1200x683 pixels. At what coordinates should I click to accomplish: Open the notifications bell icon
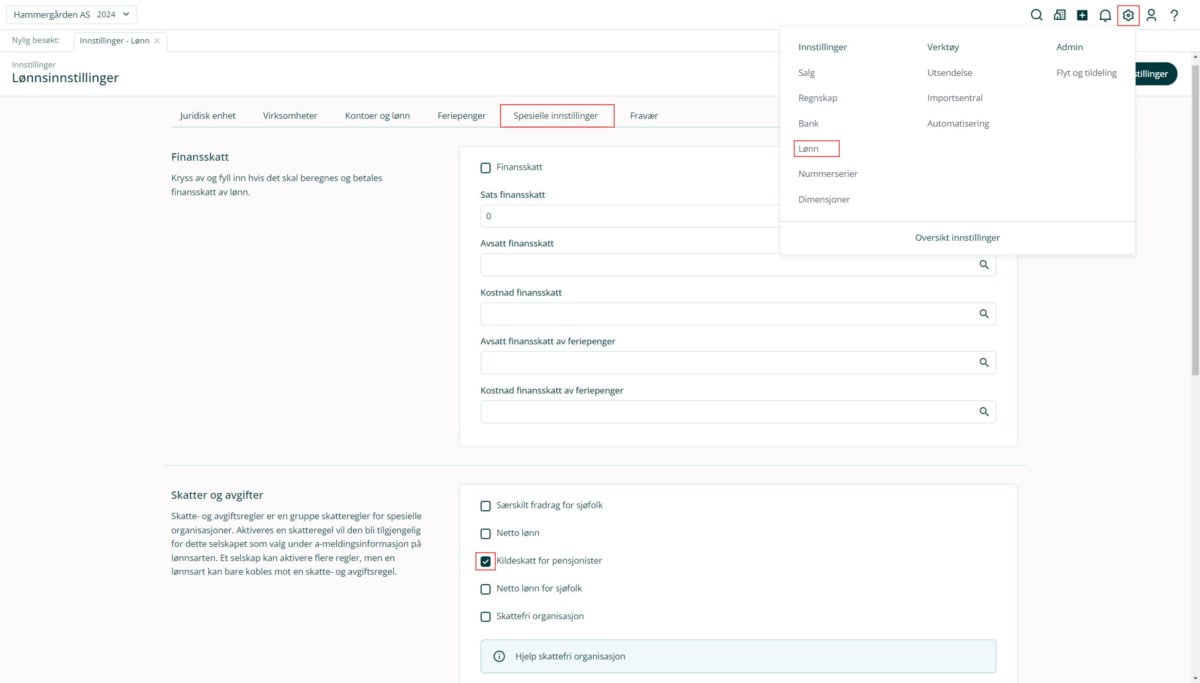coord(1105,15)
